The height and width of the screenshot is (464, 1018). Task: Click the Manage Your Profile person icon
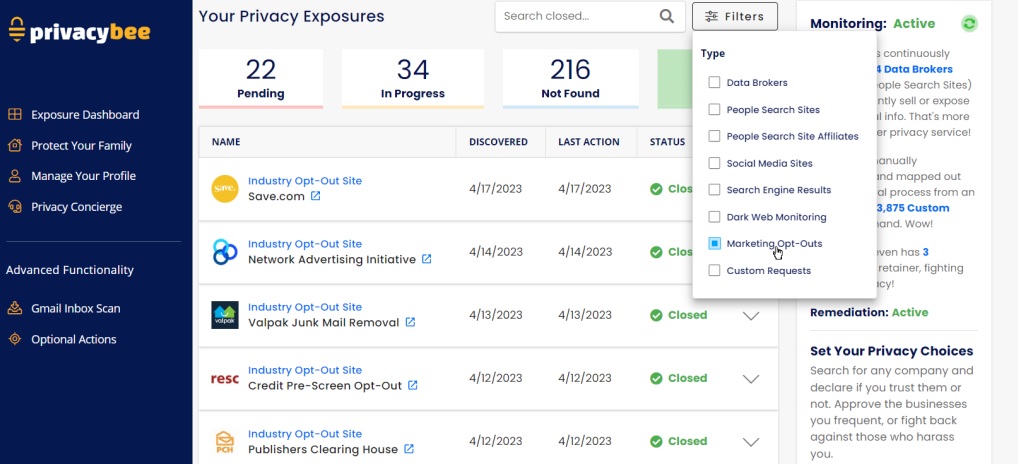pyautogui.click(x=14, y=176)
